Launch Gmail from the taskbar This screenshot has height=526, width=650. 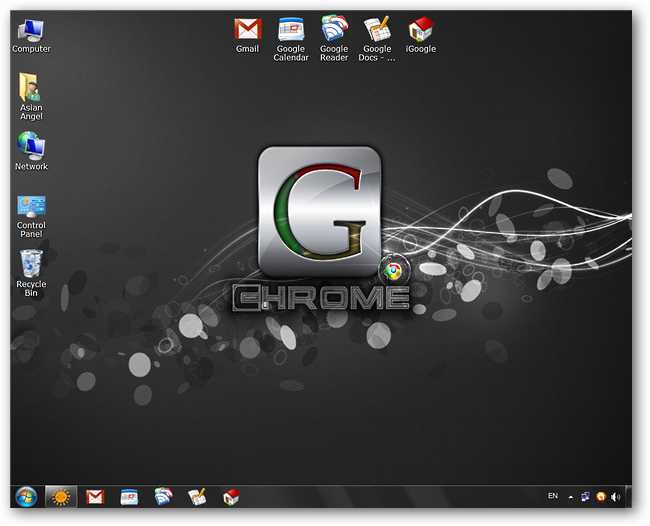tap(95, 497)
